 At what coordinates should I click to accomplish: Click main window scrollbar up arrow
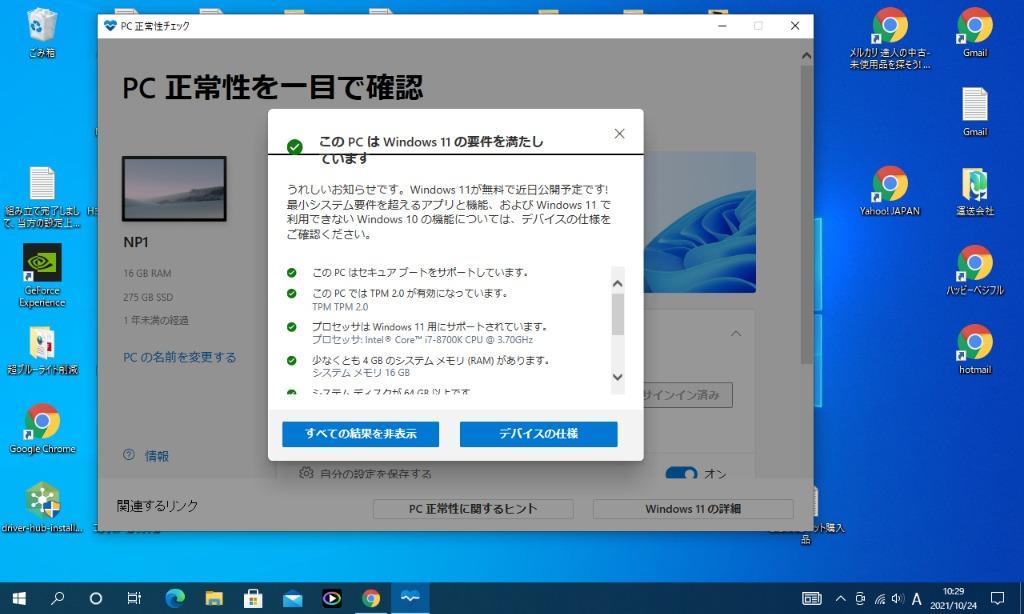click(807, 56)
